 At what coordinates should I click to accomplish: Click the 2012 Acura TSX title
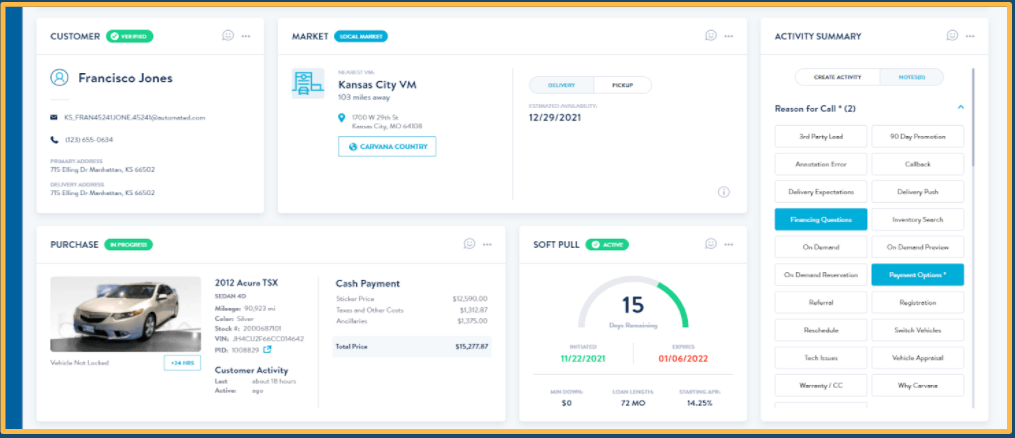[x=246, y=283]
